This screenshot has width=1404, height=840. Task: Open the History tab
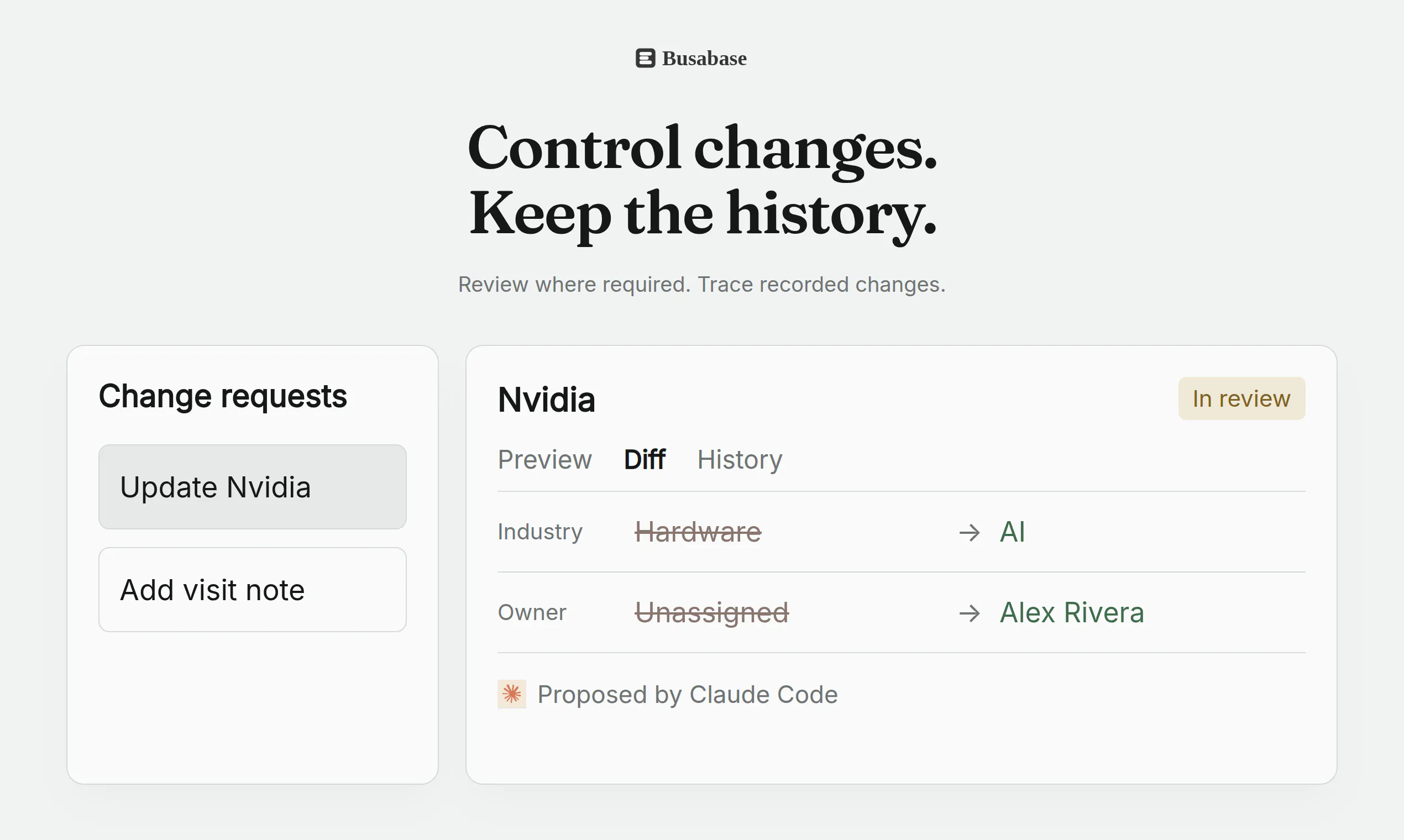(x=740, y=459)
